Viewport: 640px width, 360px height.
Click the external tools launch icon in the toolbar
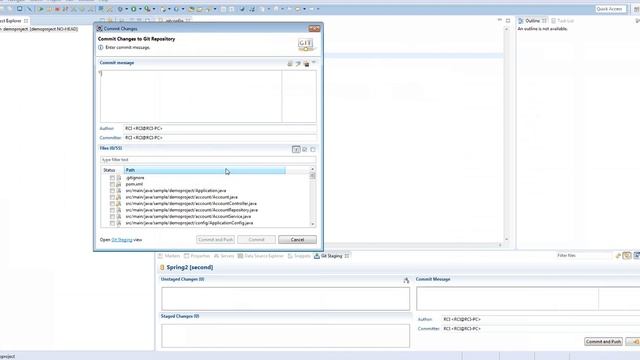coord(147,9)
